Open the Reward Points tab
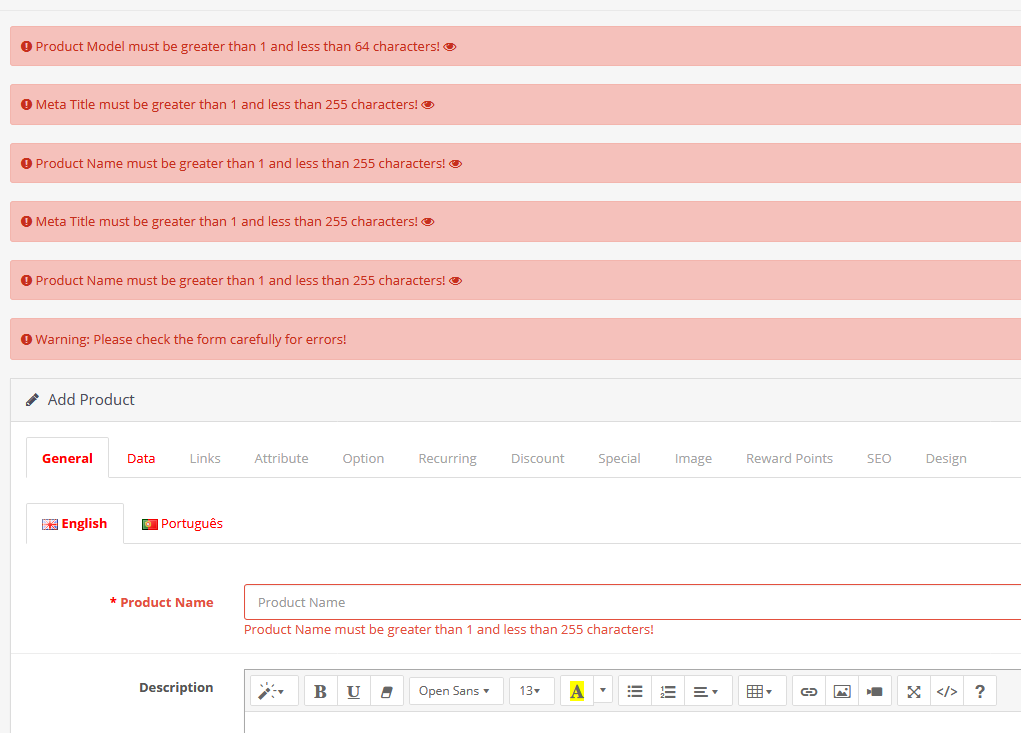The height and width of the screenshot is (733, 1021). 789,458
